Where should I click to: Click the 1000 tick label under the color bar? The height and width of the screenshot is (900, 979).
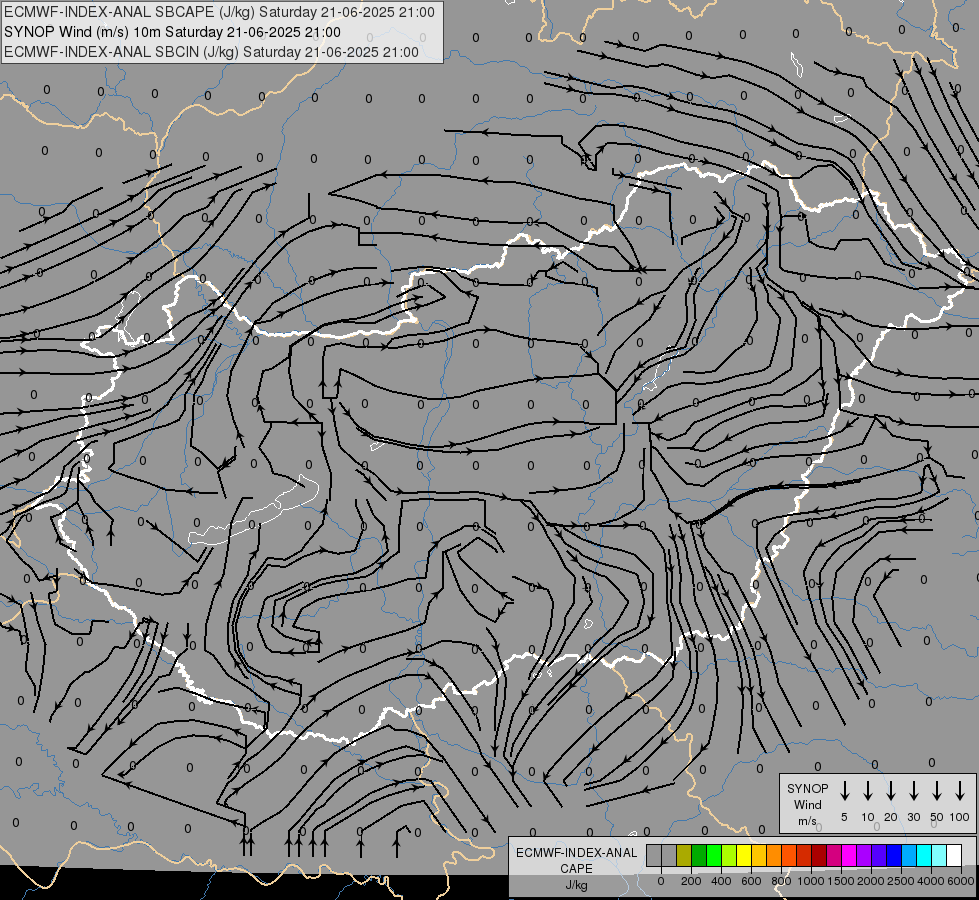[811, 881]
